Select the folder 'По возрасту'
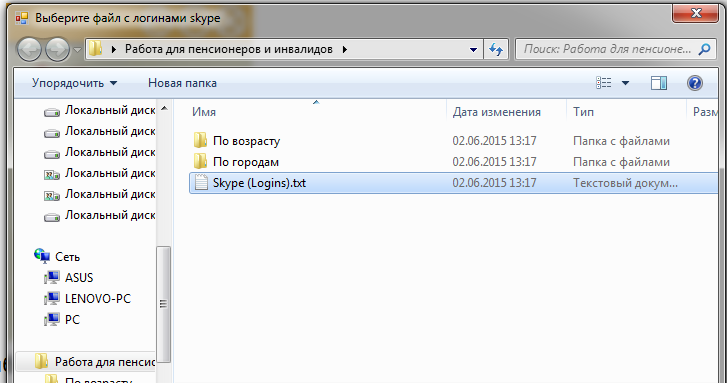 point(246,141)
